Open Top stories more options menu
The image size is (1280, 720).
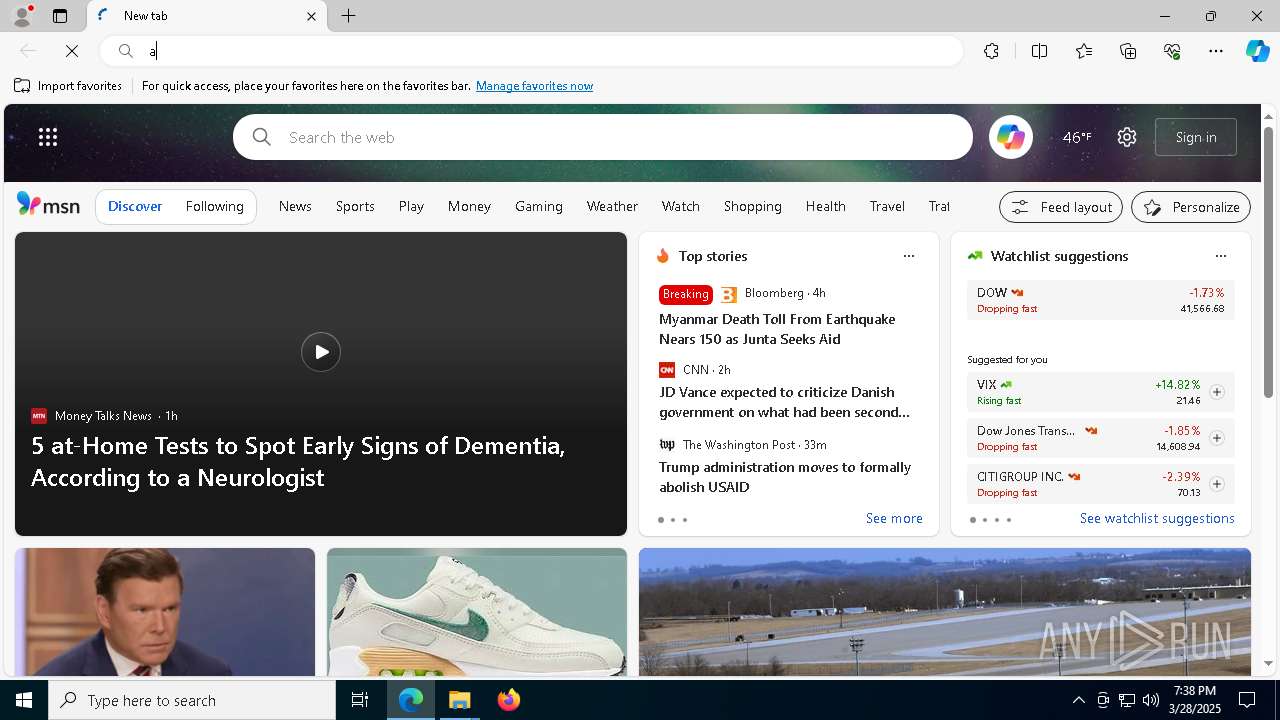(909, 256)
